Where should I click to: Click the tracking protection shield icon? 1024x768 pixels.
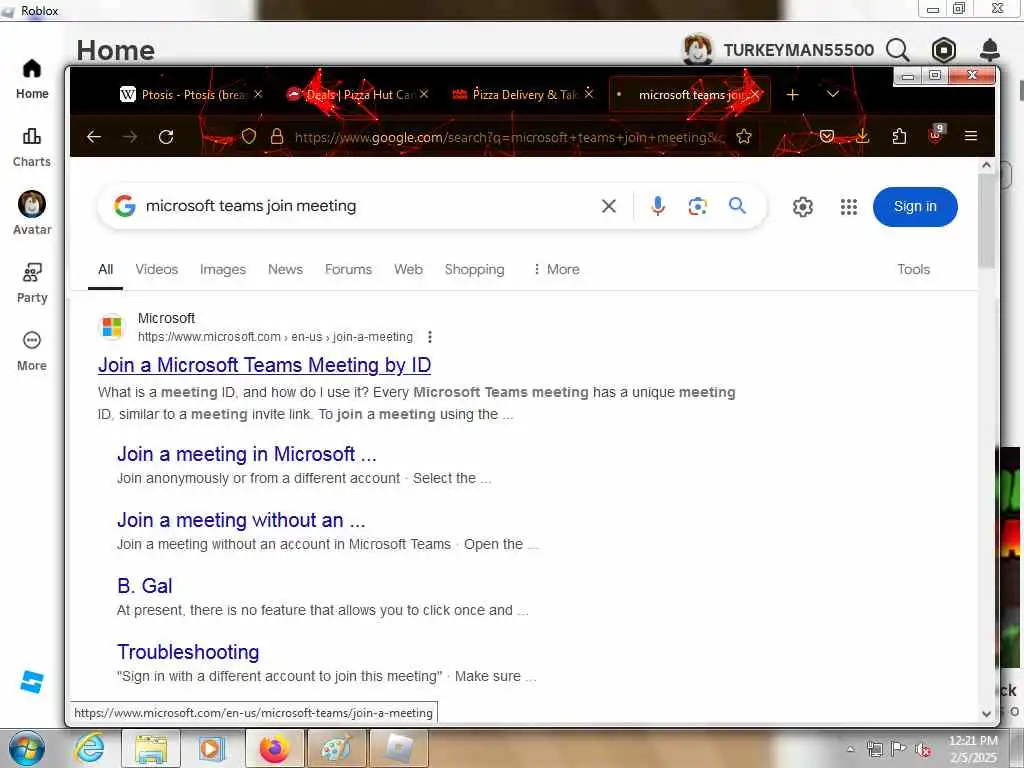(248, 136)
